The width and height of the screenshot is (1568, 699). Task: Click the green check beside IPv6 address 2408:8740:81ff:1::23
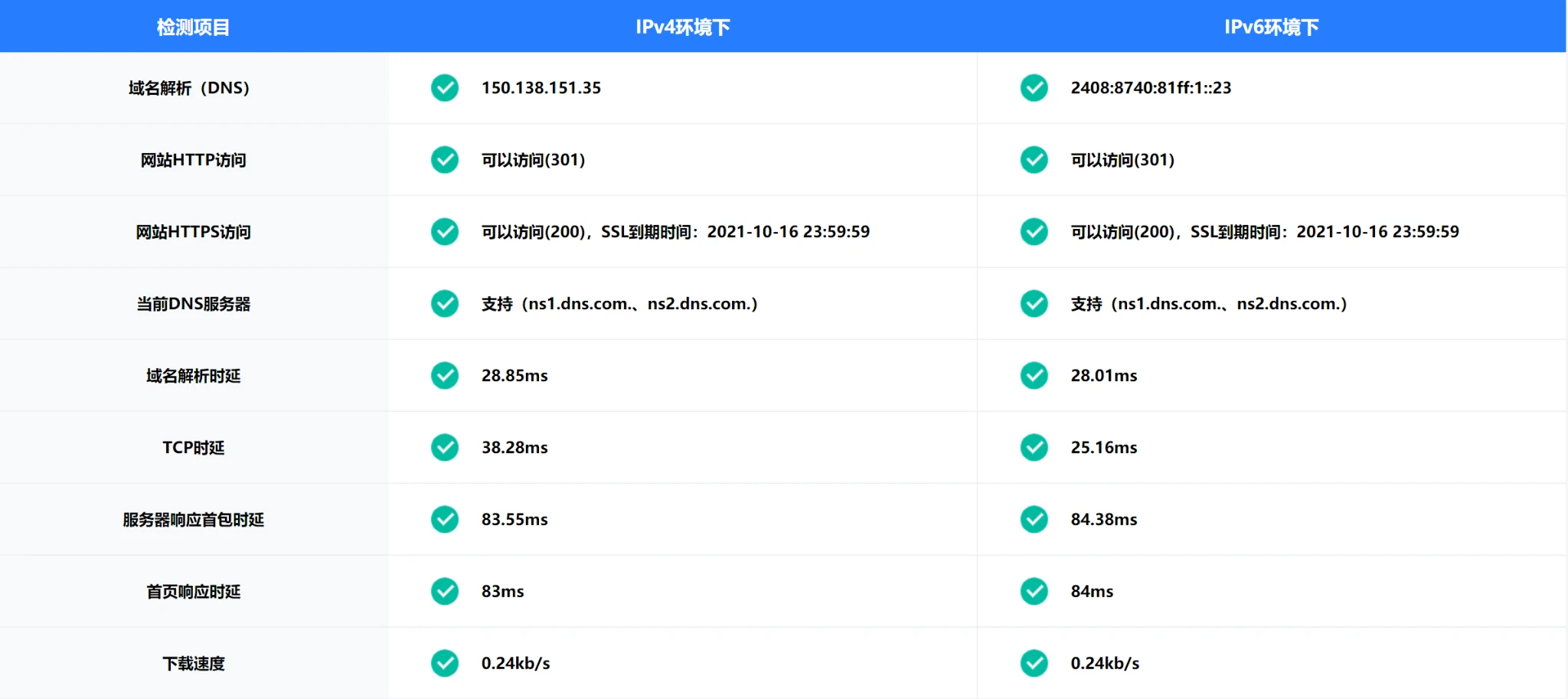1034,88
